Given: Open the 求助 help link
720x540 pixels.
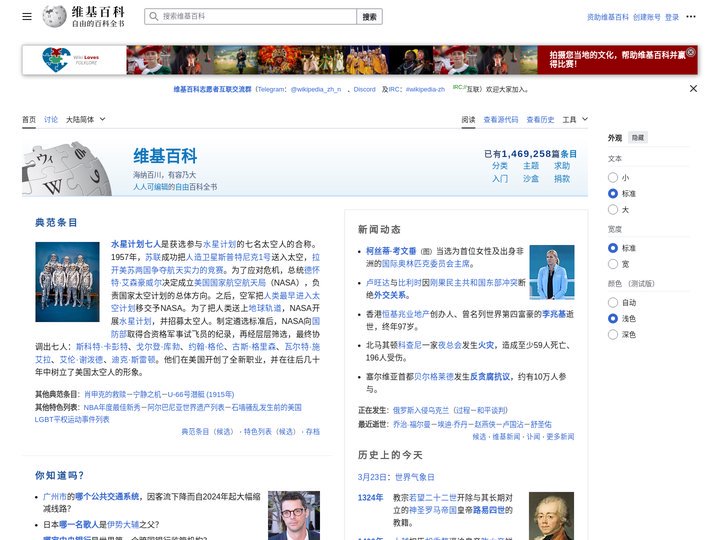Looking at the screenshot, I should coord(562,166).
